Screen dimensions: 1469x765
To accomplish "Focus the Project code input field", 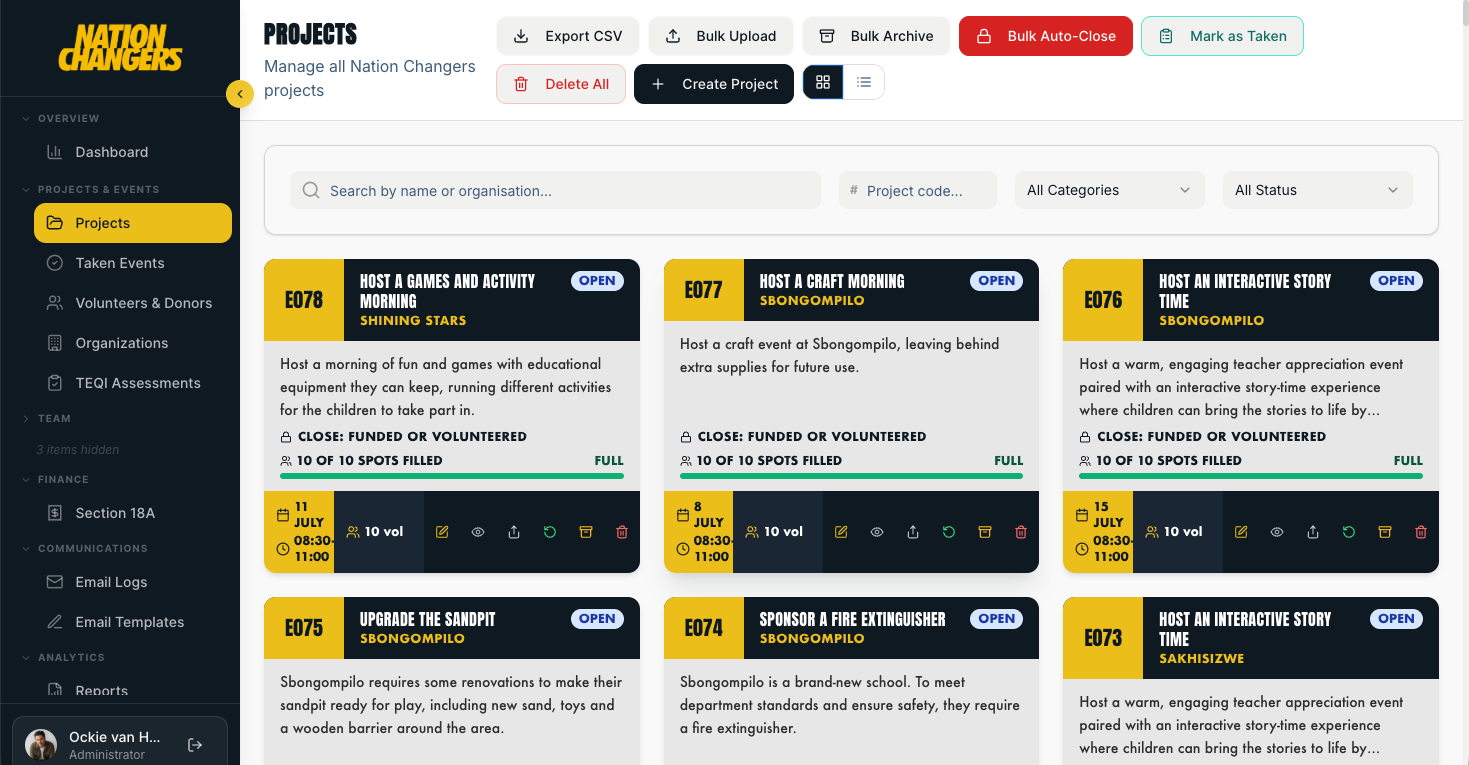I will (918, 190).
